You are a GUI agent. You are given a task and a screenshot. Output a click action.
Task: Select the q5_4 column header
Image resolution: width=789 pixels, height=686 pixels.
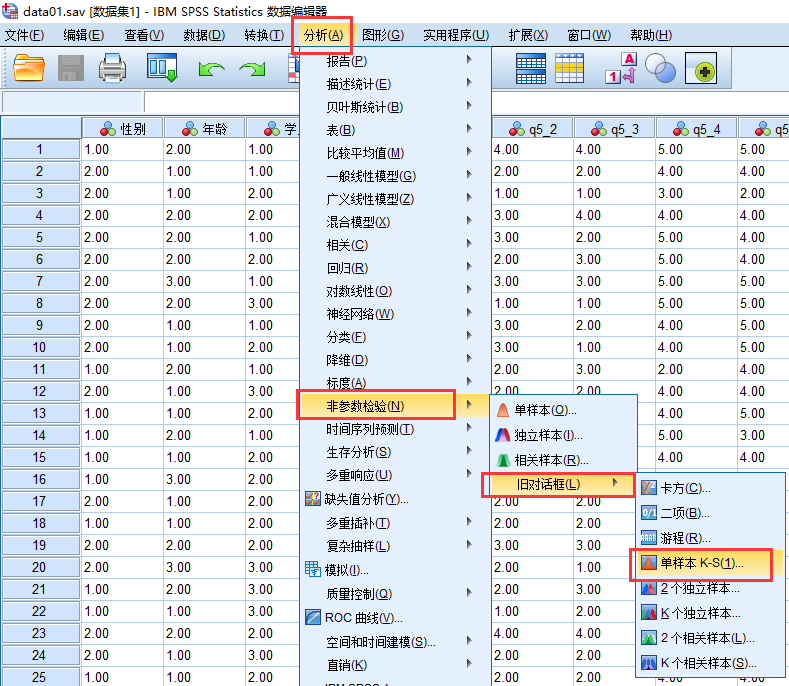tap(696, 129)
